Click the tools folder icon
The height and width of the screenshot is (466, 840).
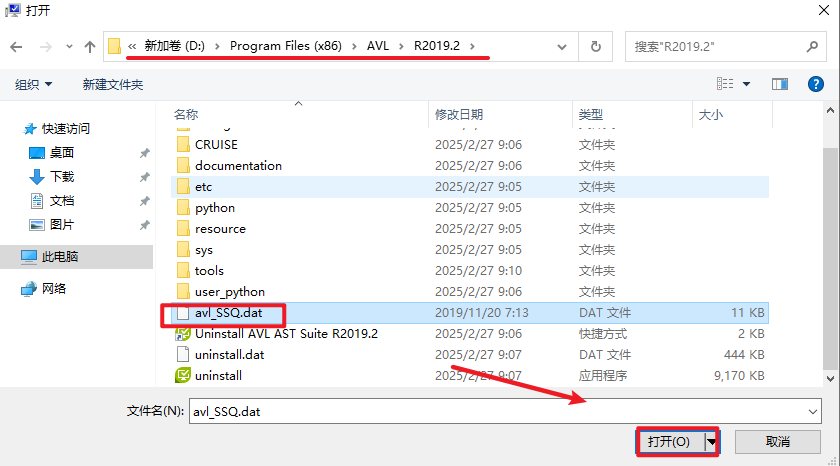point(183,270)
